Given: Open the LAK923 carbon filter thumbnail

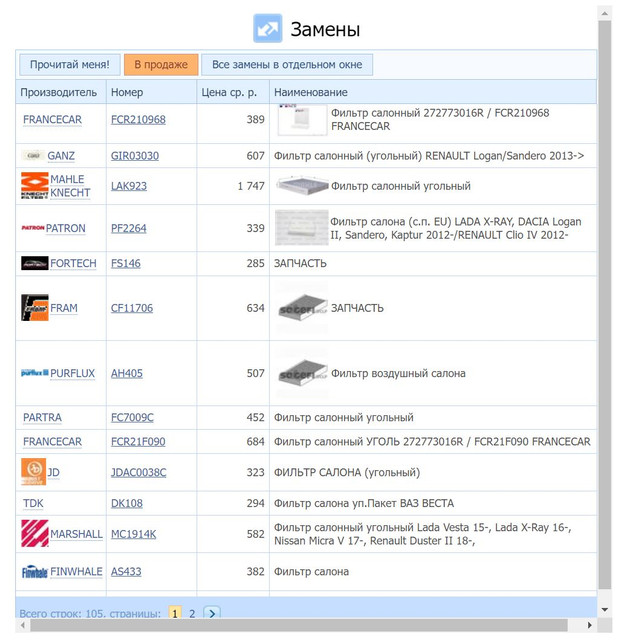Looking at the screenshot, I should [x=302, y=186].
